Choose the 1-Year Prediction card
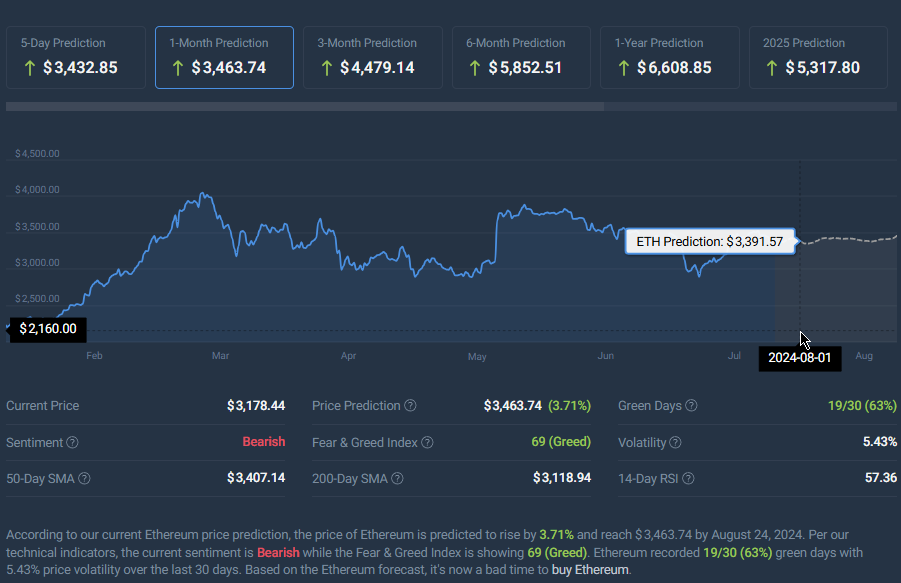Viewport: 901px width, 583px height. [x=670, y=57]
